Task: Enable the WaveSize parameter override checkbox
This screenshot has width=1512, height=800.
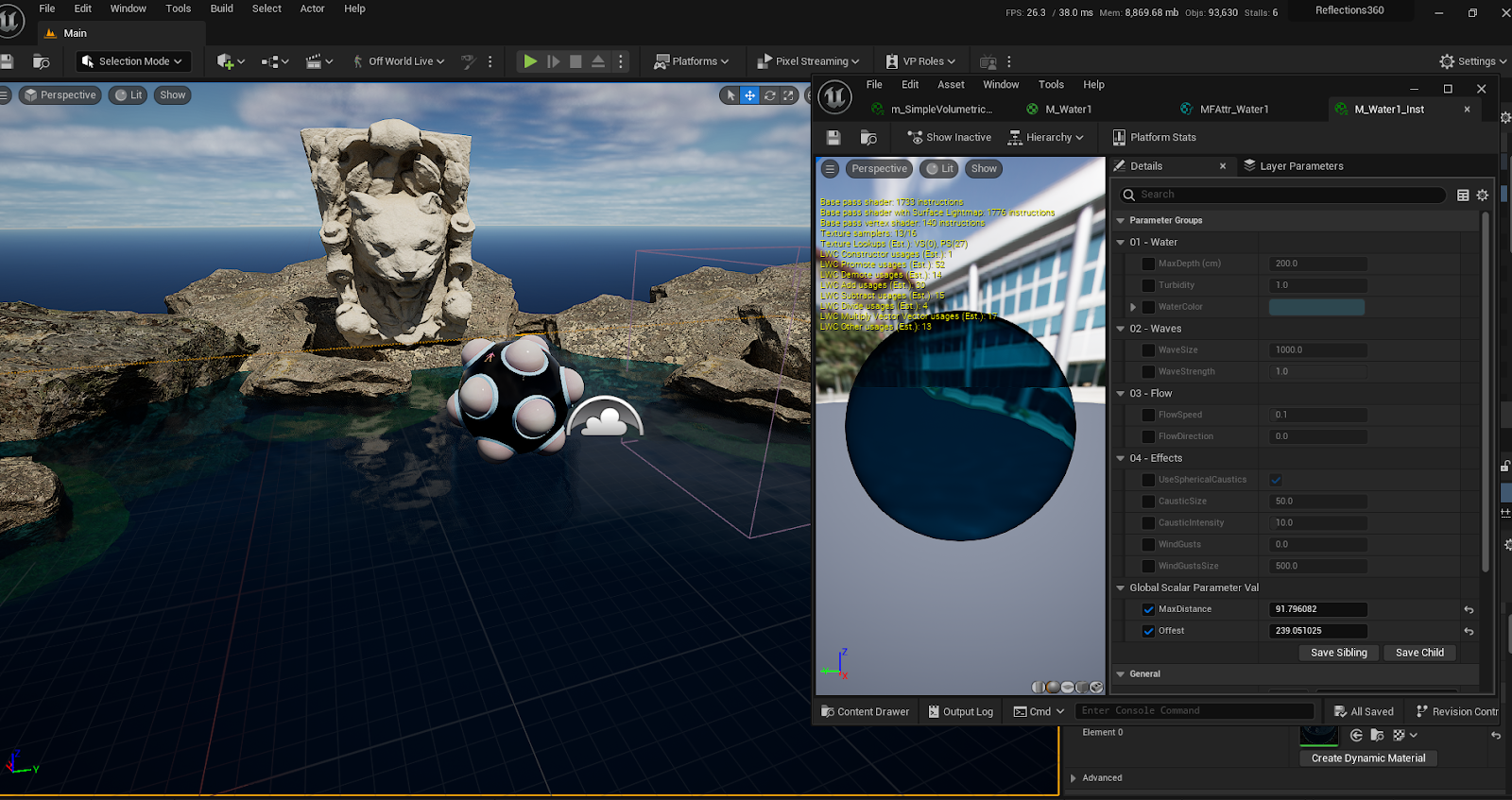Action: click(x=1148, y=350)
